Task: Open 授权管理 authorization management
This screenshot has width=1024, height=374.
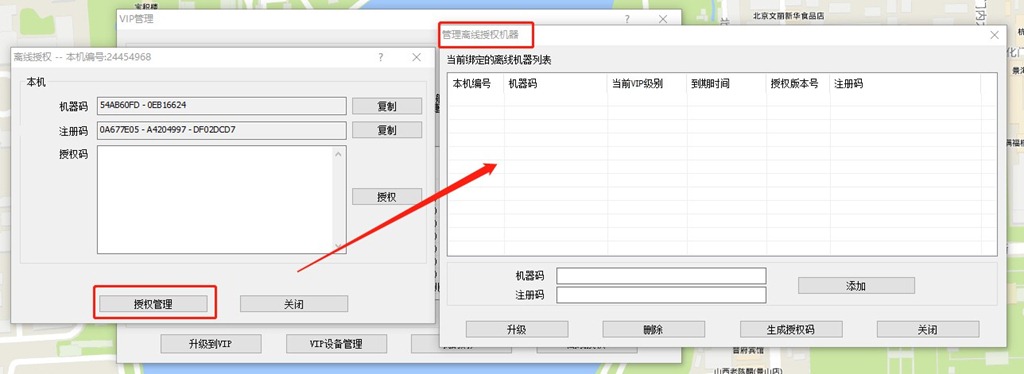Action: point(153,304)
